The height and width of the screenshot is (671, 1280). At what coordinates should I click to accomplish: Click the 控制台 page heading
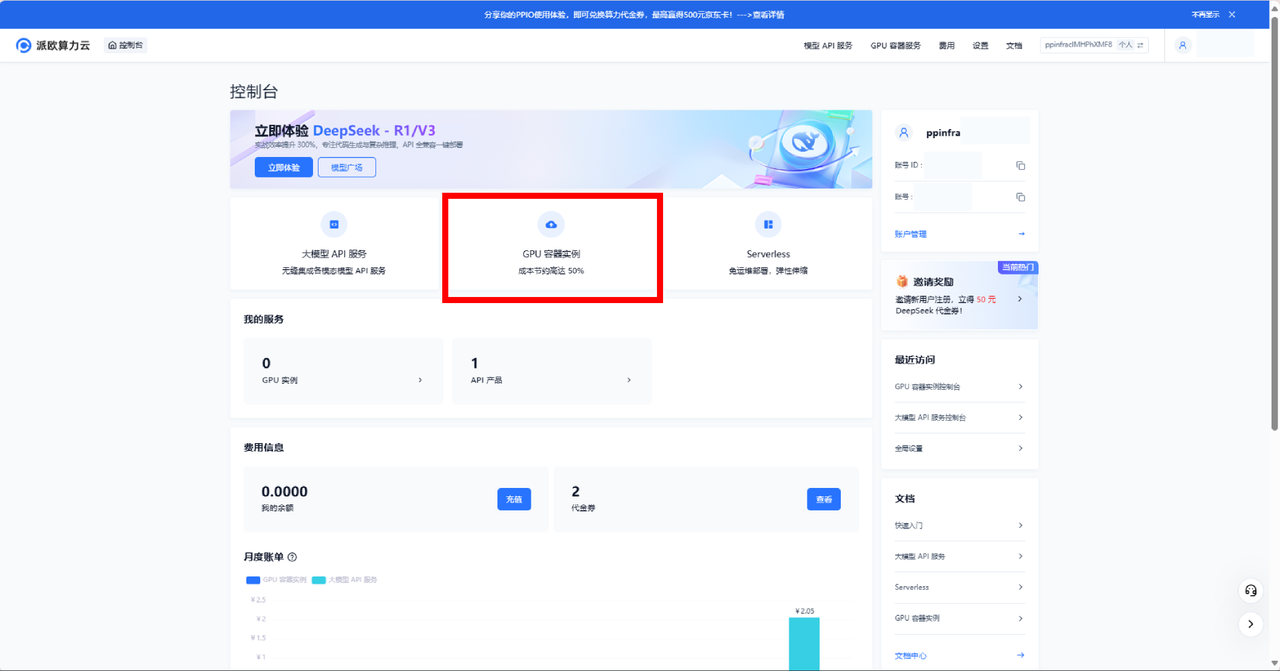pos(254,92)
